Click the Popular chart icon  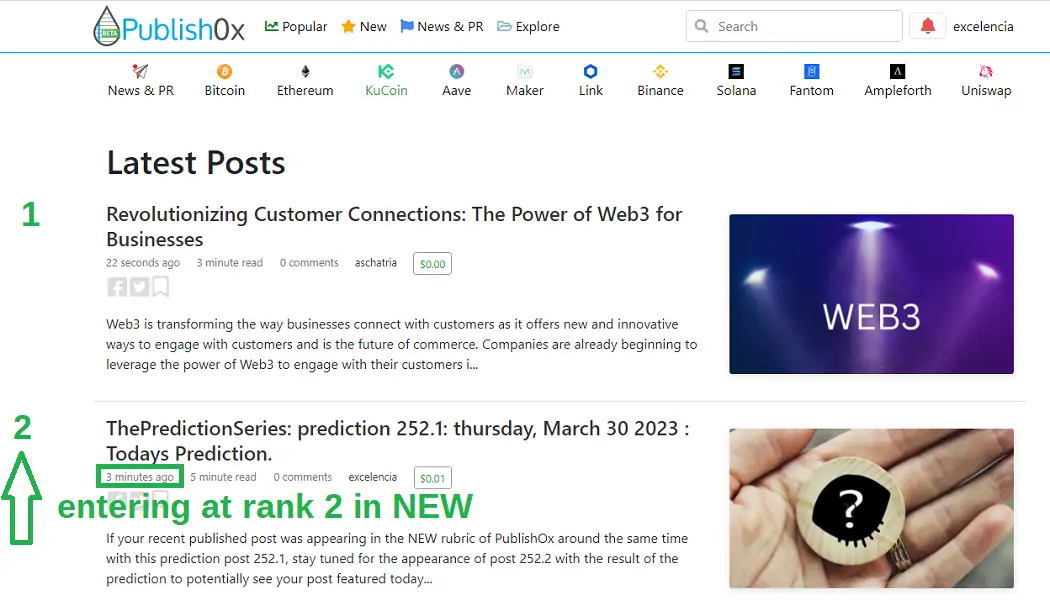click(x=271, y=26)
